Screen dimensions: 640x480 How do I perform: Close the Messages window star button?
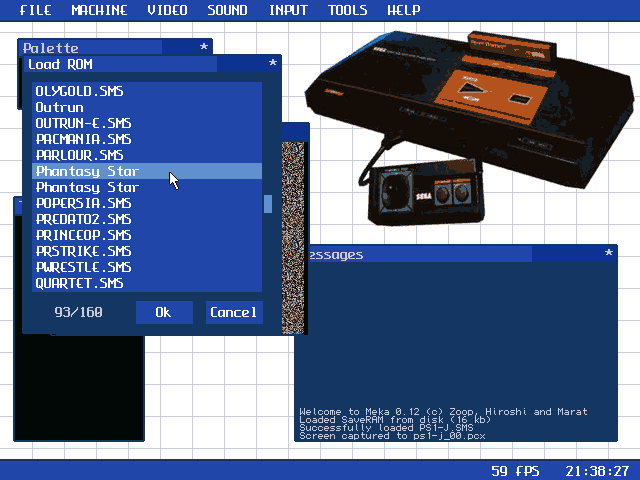609,253
